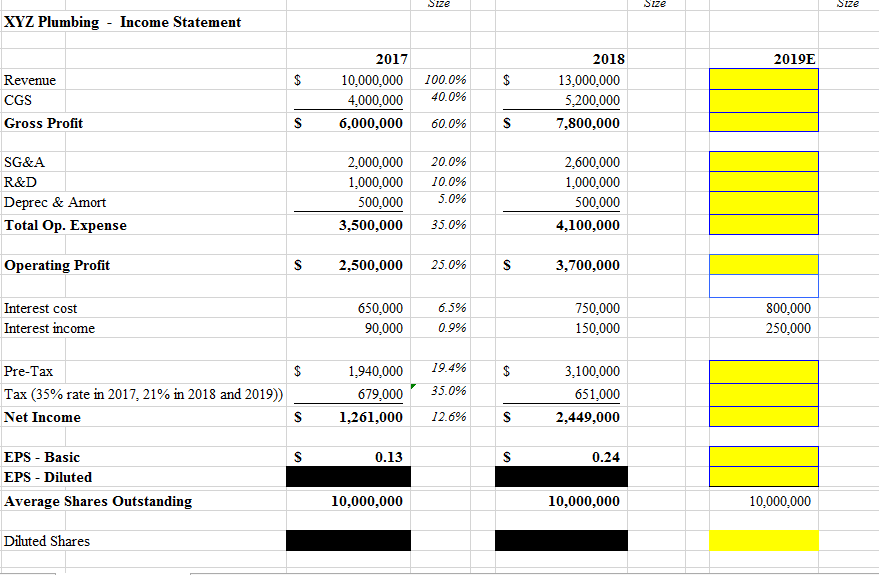879x575 pixels.
Task: Select yellow 2019E Diluted Shares cell
Action: tap(764, 541)
